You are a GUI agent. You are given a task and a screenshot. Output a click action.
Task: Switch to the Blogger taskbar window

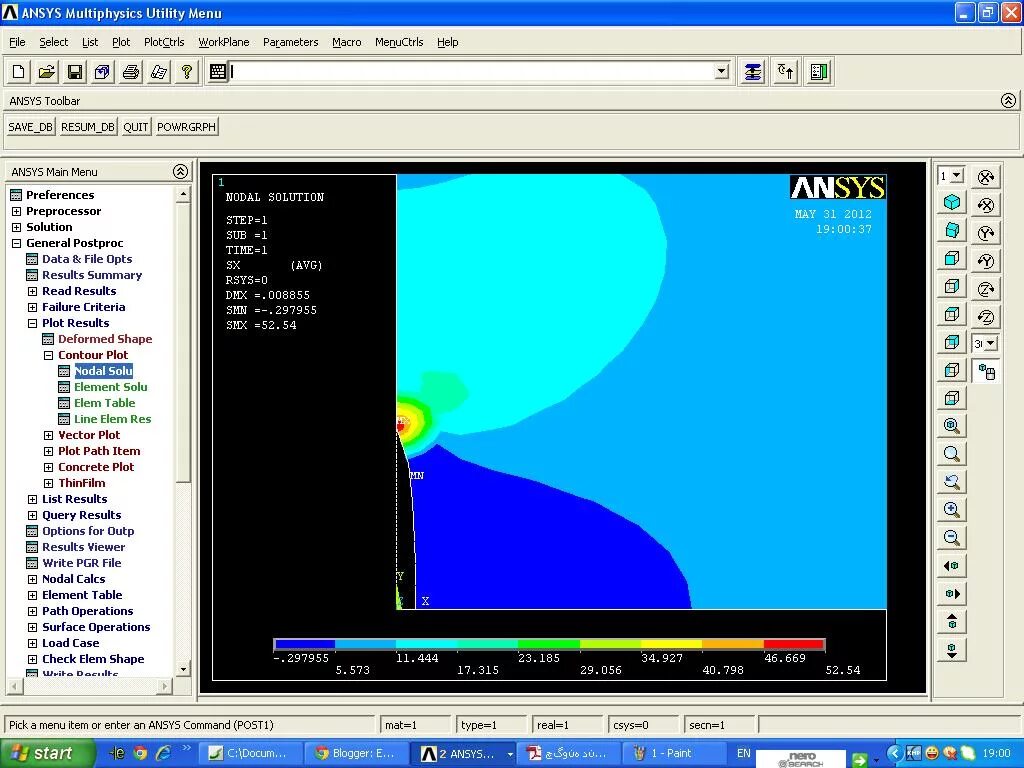click(357, 753)
